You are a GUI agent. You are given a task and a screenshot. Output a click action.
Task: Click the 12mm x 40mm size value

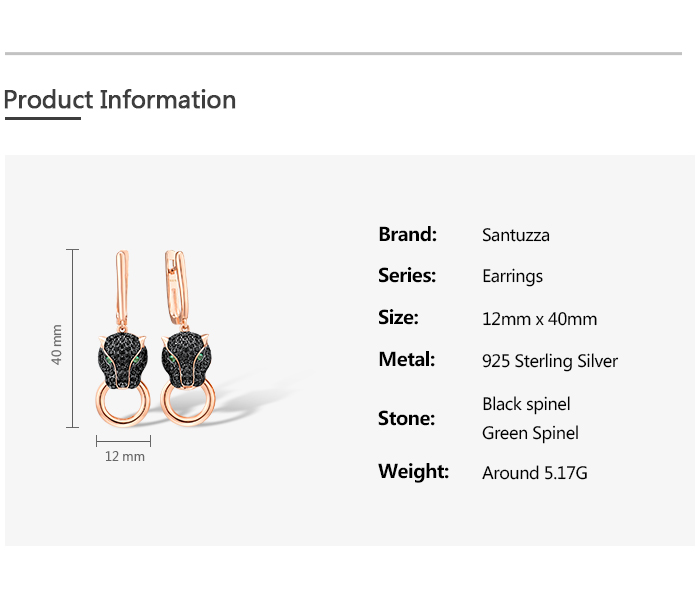pos(539,319)
